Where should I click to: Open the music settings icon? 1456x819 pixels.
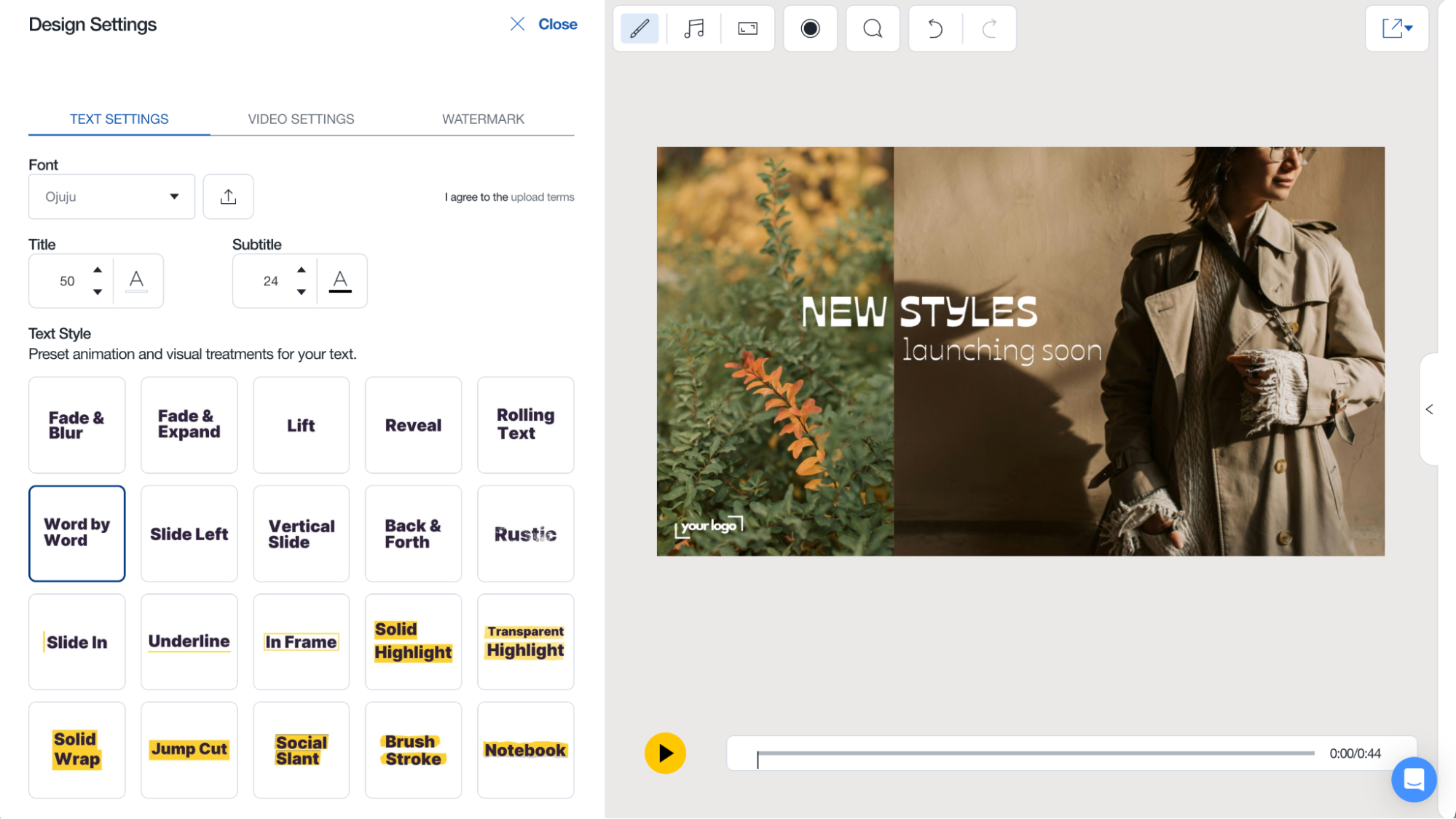click(693, 28)
